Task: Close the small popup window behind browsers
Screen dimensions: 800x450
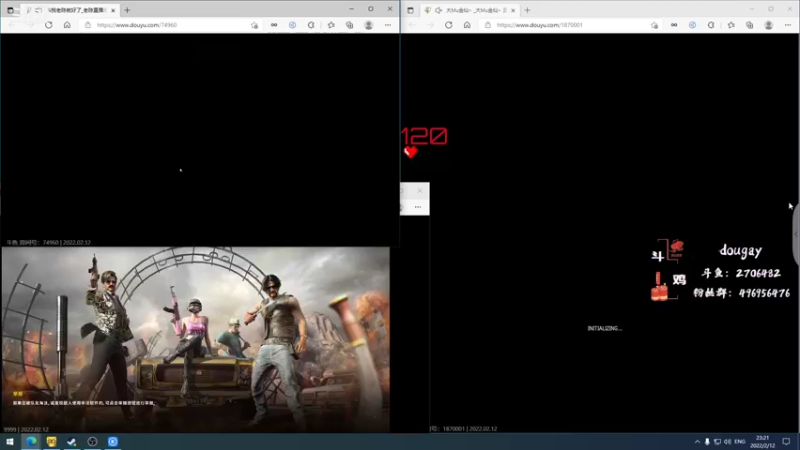Action: [x=420, y=191]
